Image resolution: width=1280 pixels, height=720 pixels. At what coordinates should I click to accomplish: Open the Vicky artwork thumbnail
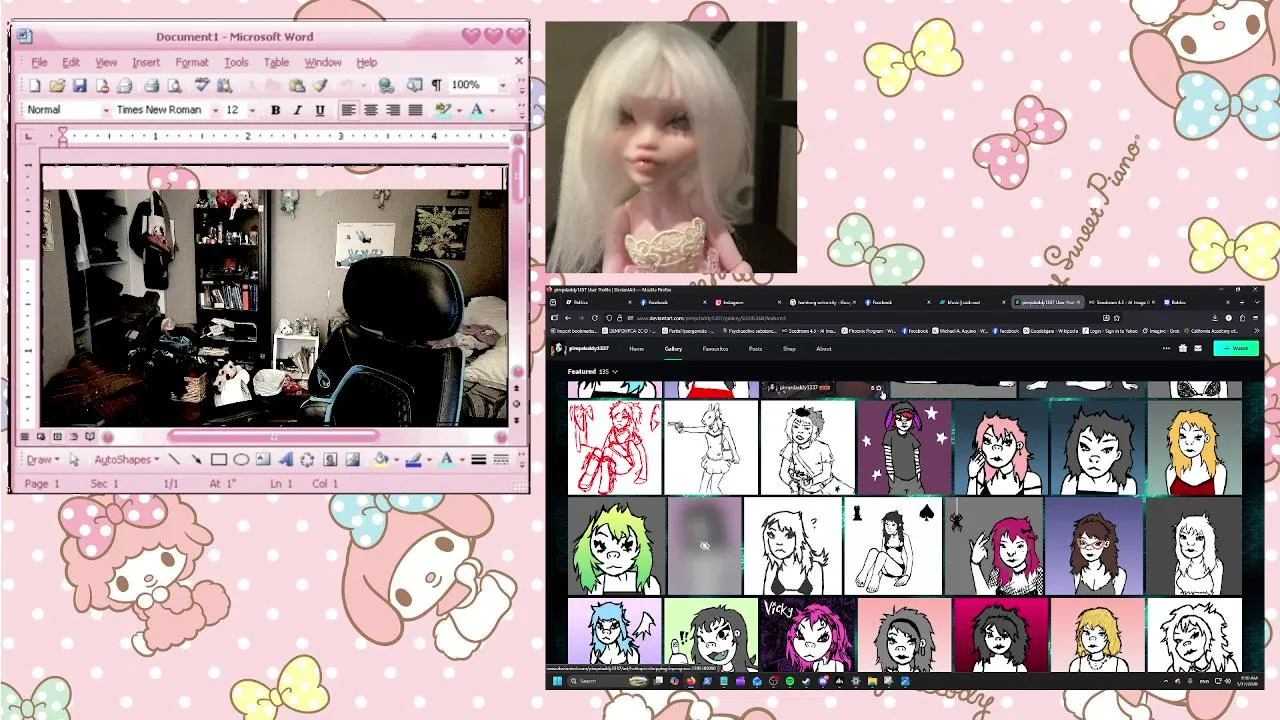click(x=807, y=635)
